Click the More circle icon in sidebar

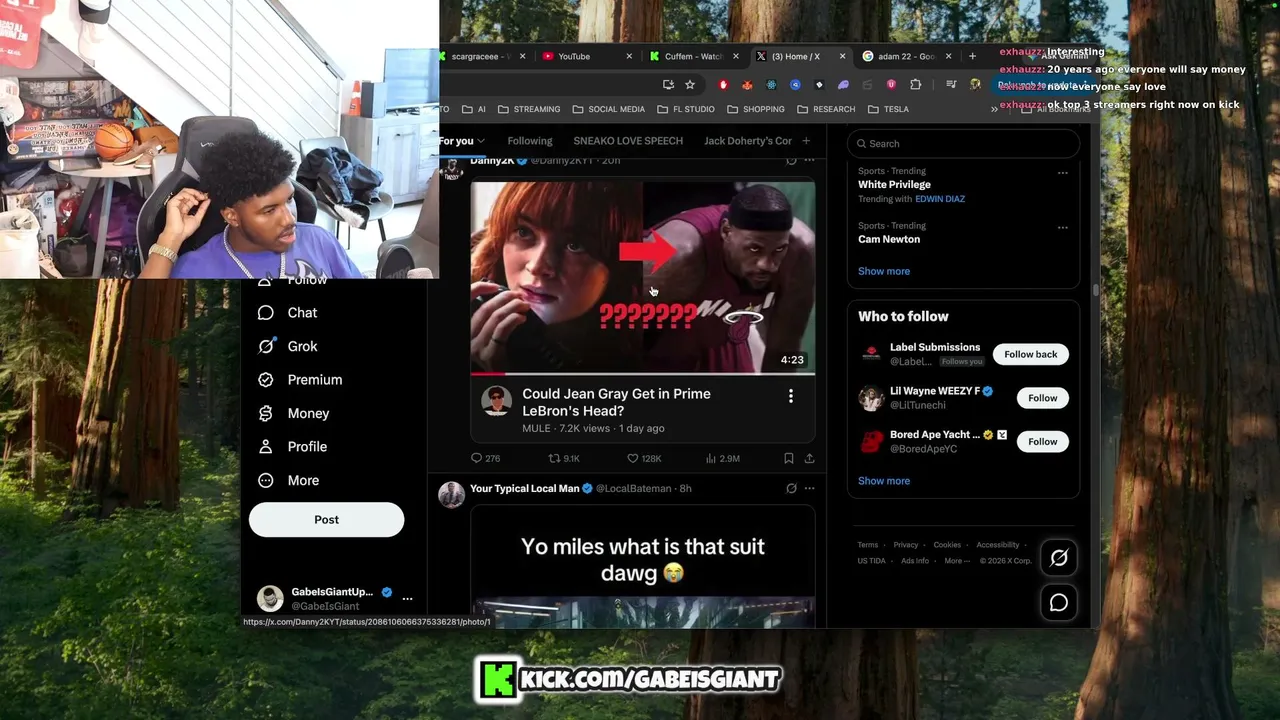click(x=266, y=480)
